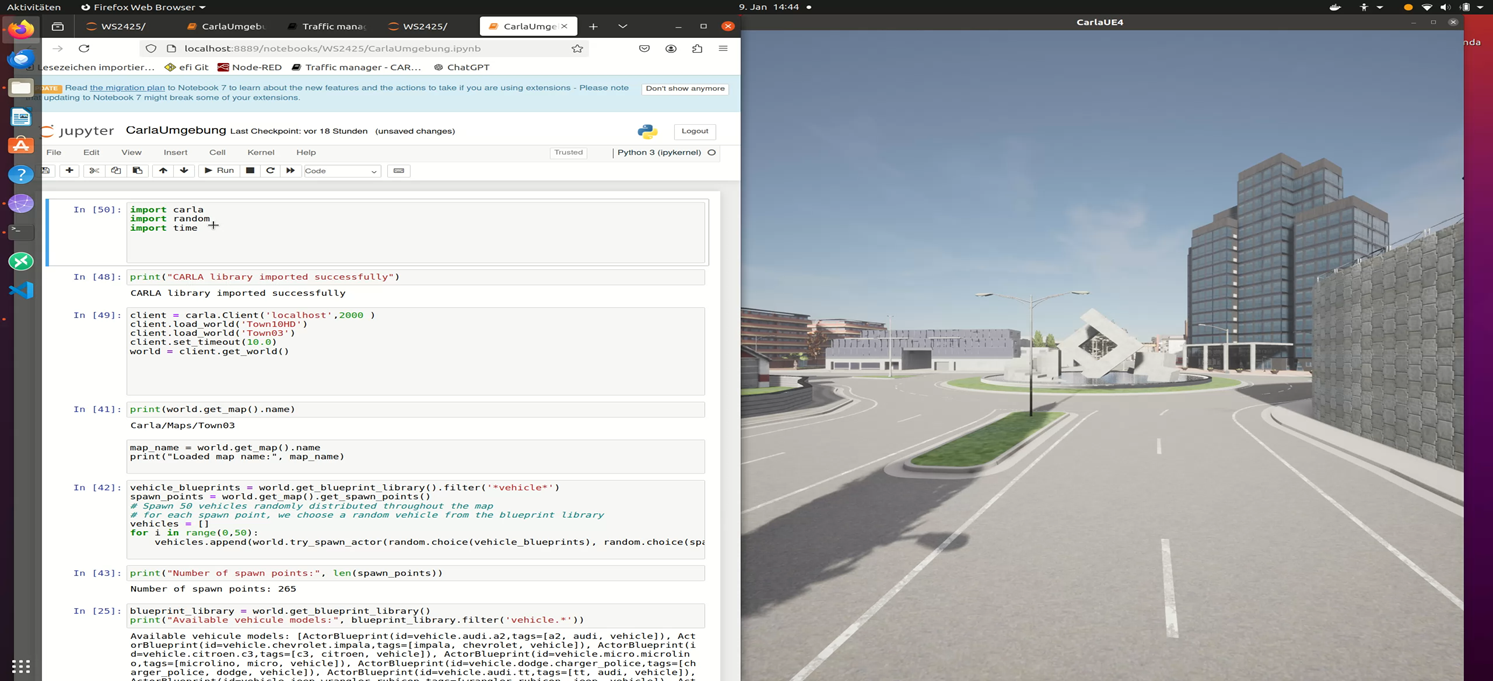Cut the selected cell with scissors icon
This screenshot has width=1493, height=681.
coord(94,171)
